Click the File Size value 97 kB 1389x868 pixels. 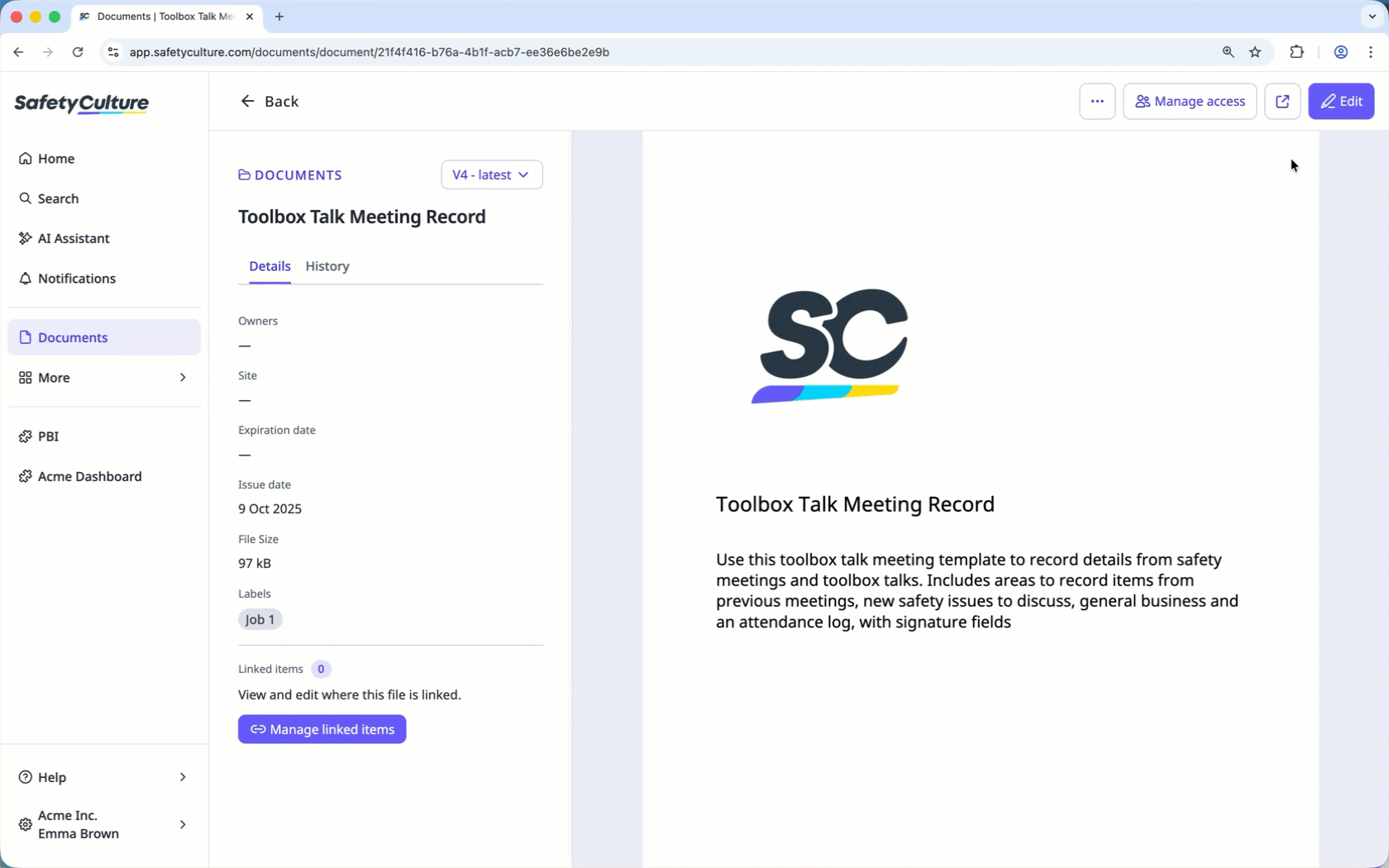click(x=255, y=563)
